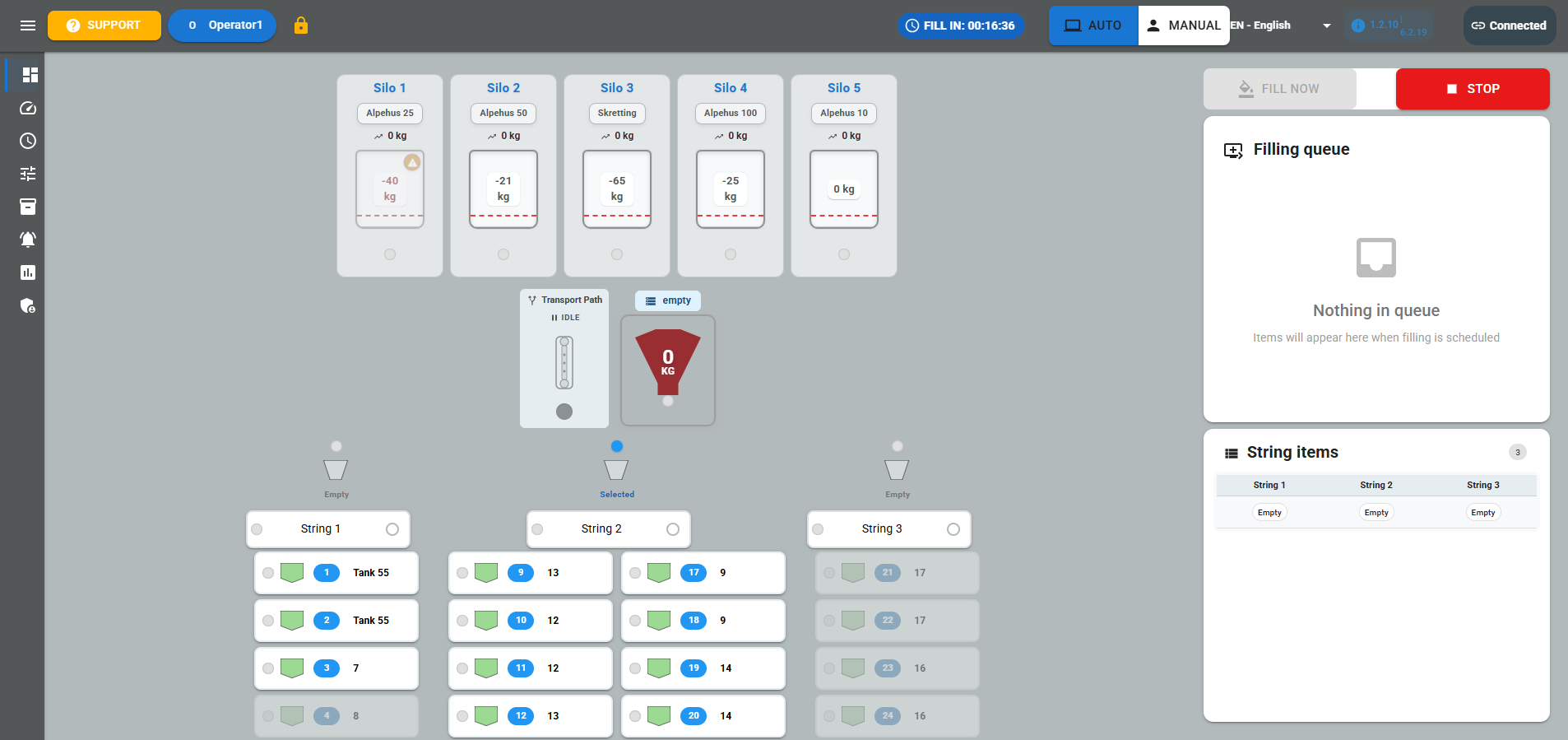Select the radio button right of String 2
Viewport: 1568px width, 740px height.
coord(673,529)
